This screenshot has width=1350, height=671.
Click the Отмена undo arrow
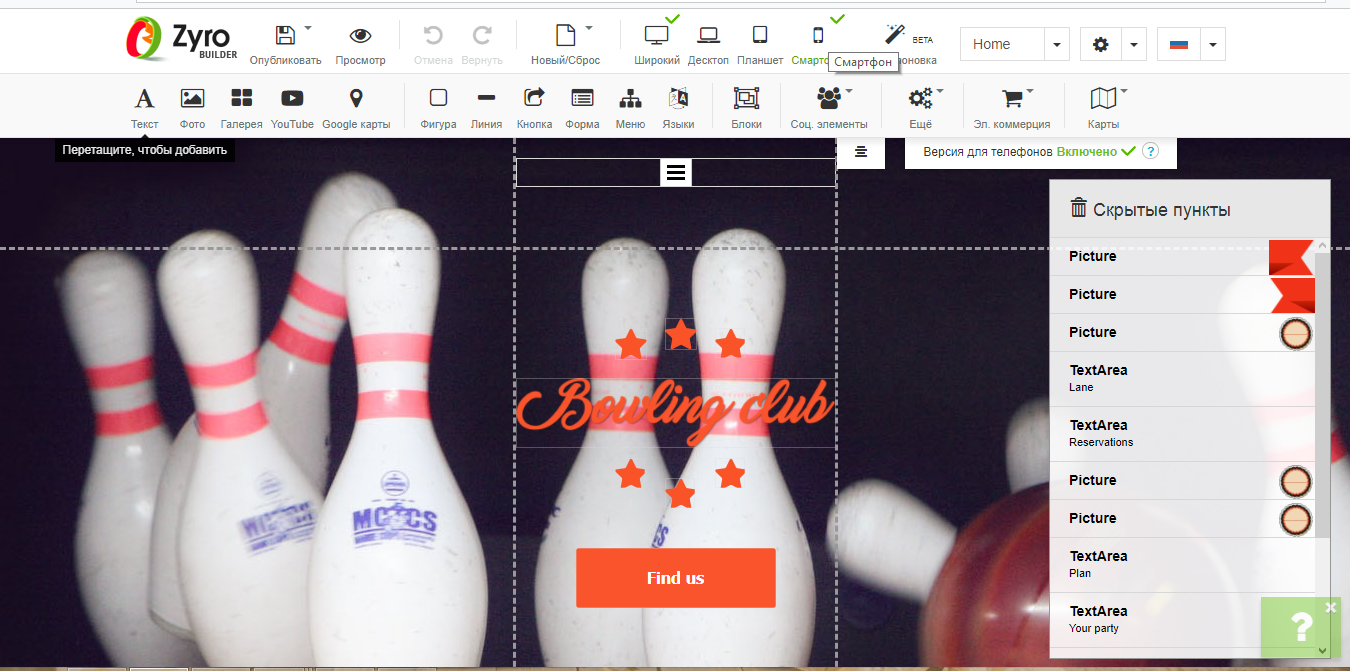pos(433,36)
